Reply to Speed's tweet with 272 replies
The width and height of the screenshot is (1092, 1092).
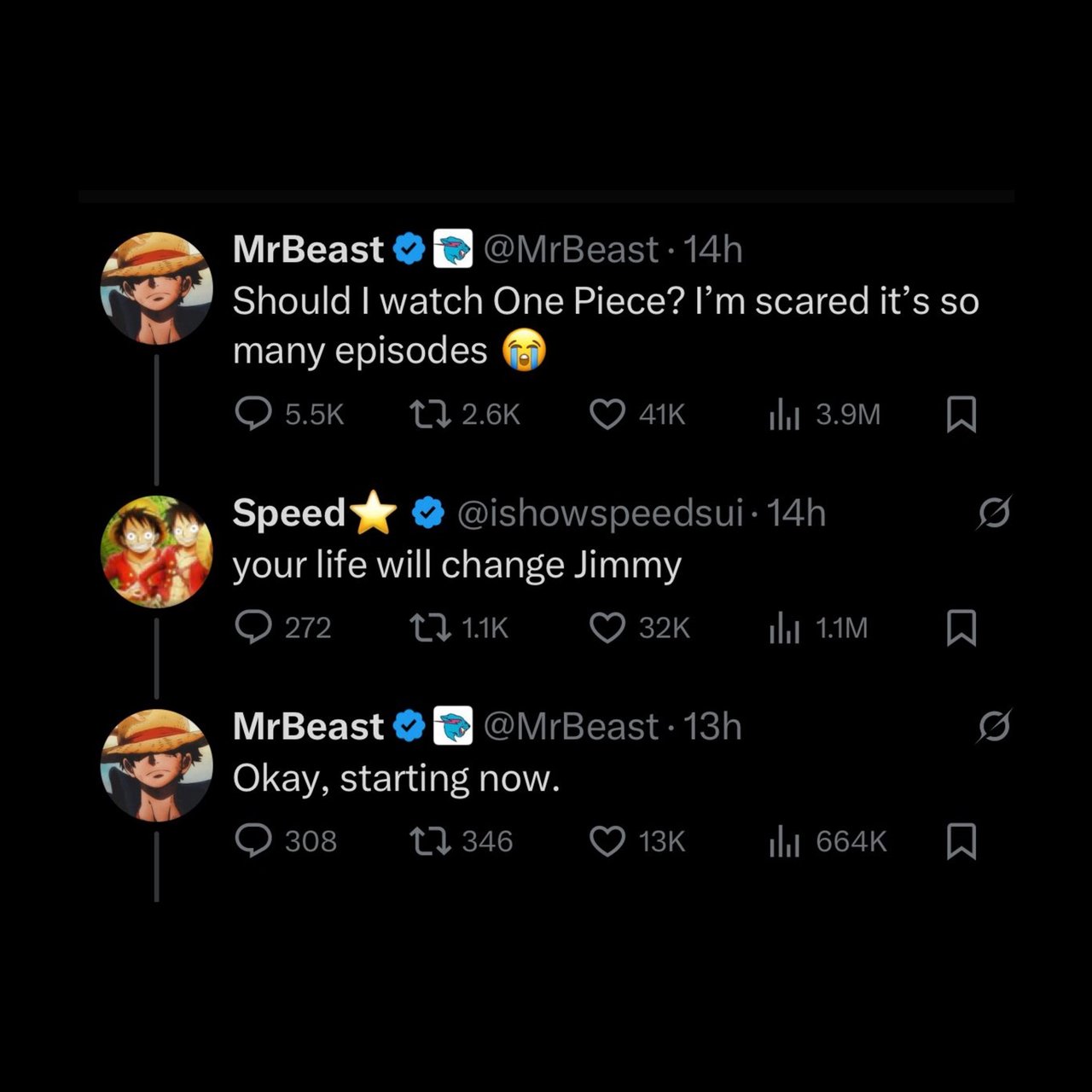253,628
